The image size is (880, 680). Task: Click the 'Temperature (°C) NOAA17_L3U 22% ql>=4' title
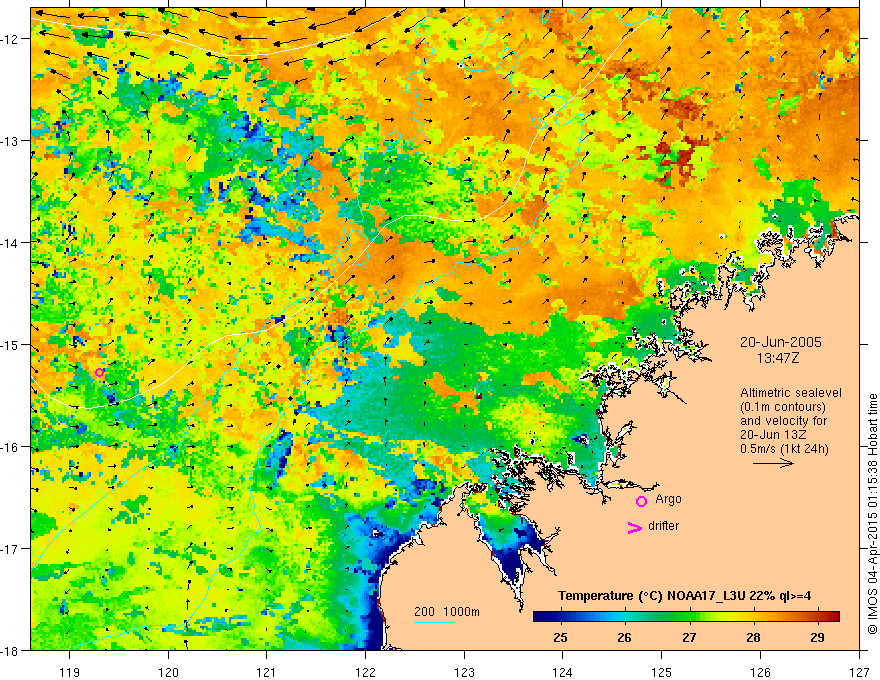tap(684, 596)
